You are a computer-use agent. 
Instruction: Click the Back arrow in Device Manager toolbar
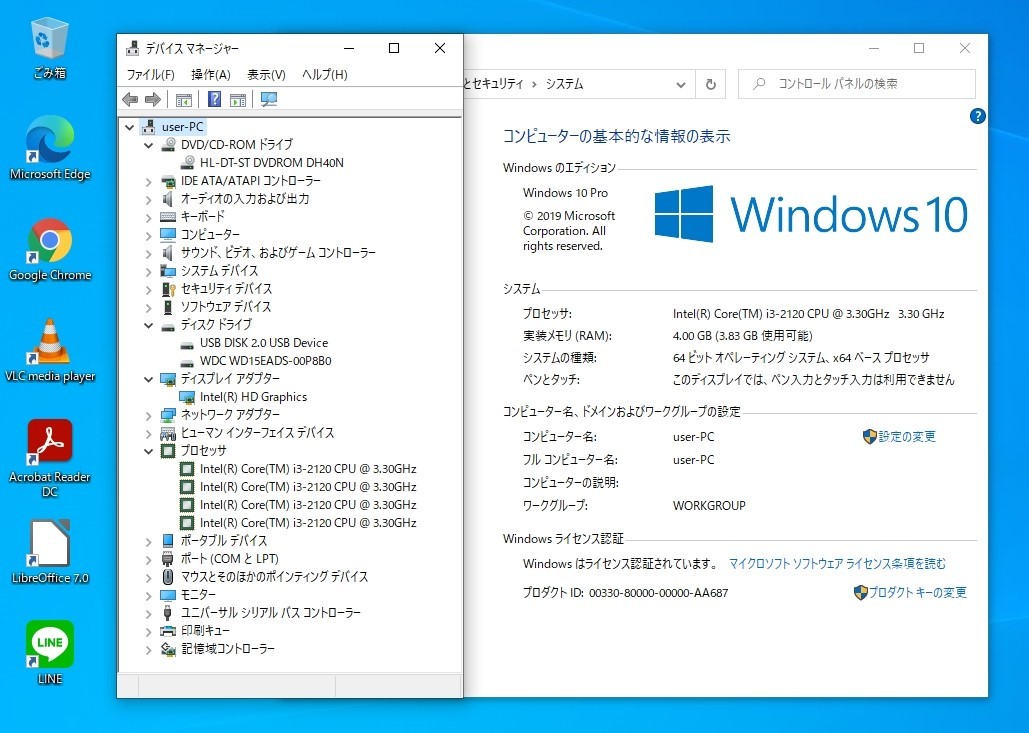tap(130, 100)
